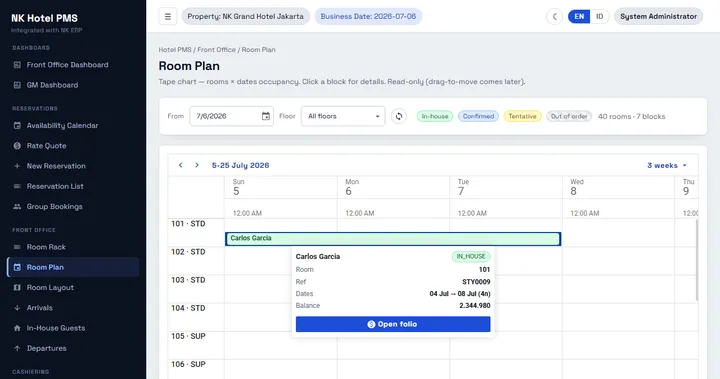This screenshot has height=379, width=720.
Task: Select ID language option
Action: point(599,17)
